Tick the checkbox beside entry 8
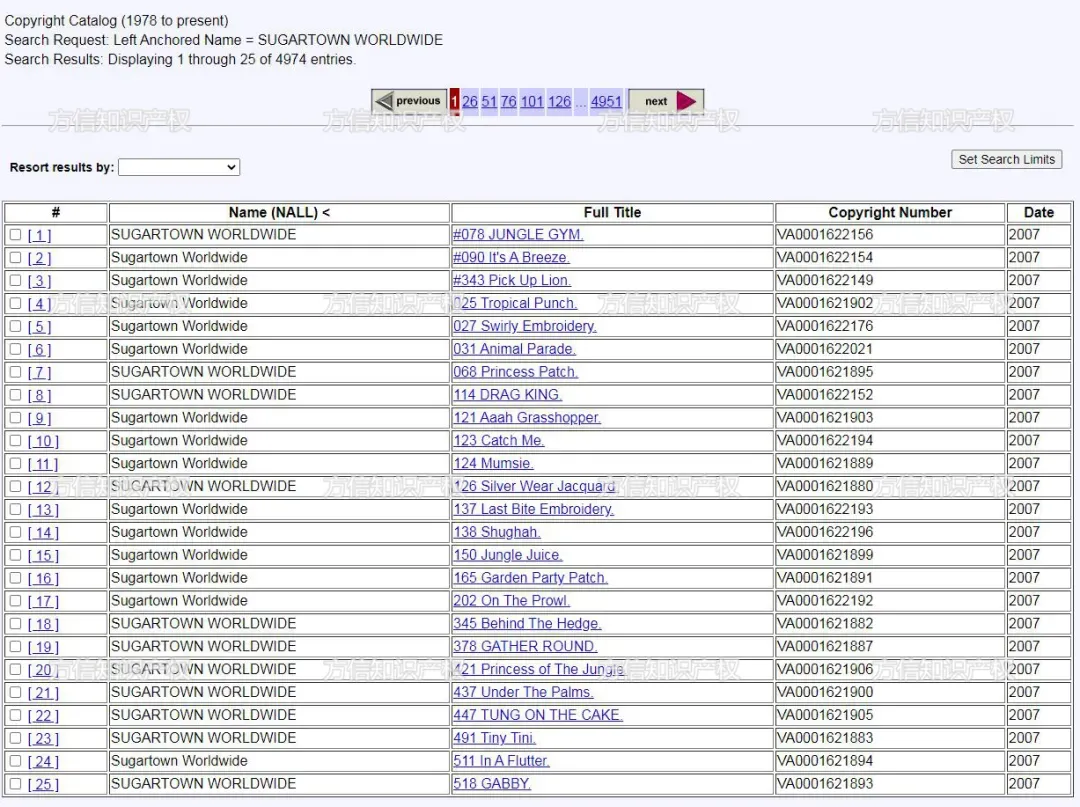Image resolution: width=1080 pixels, height=807 pixels. point(15,395)
